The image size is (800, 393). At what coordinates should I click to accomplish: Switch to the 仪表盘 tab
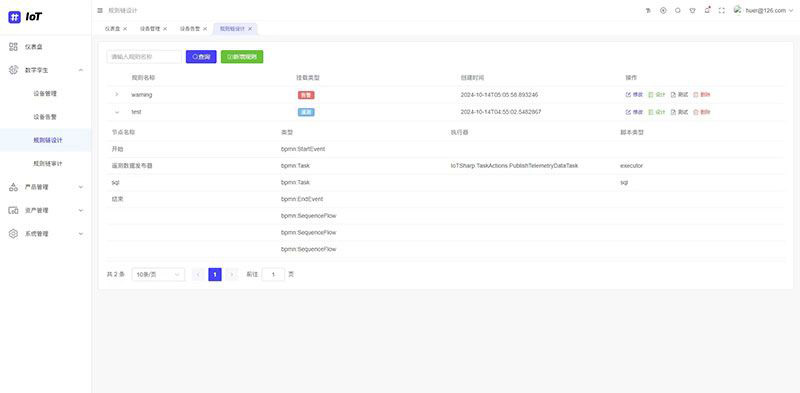112,29
